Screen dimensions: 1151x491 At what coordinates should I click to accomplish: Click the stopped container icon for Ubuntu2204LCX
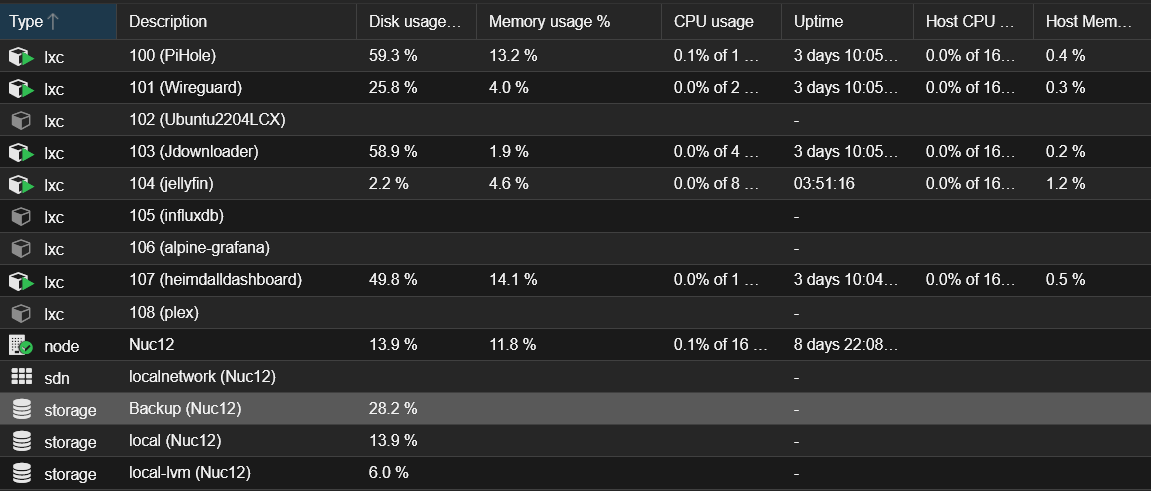pos(21,120)
